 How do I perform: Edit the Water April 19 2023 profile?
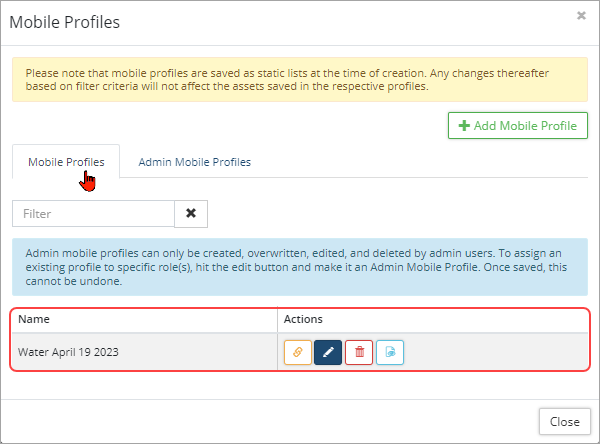point(328,352)
